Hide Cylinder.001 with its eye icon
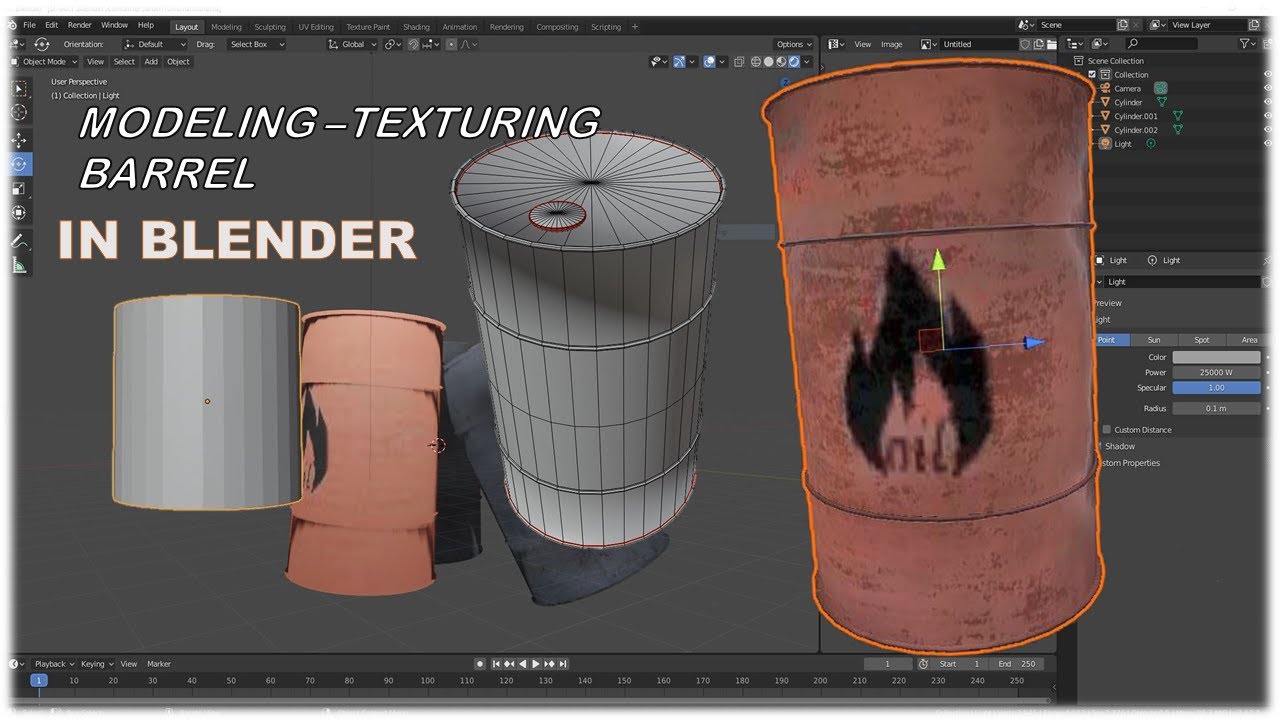The image size is (1280, 720). (1267, 116)
